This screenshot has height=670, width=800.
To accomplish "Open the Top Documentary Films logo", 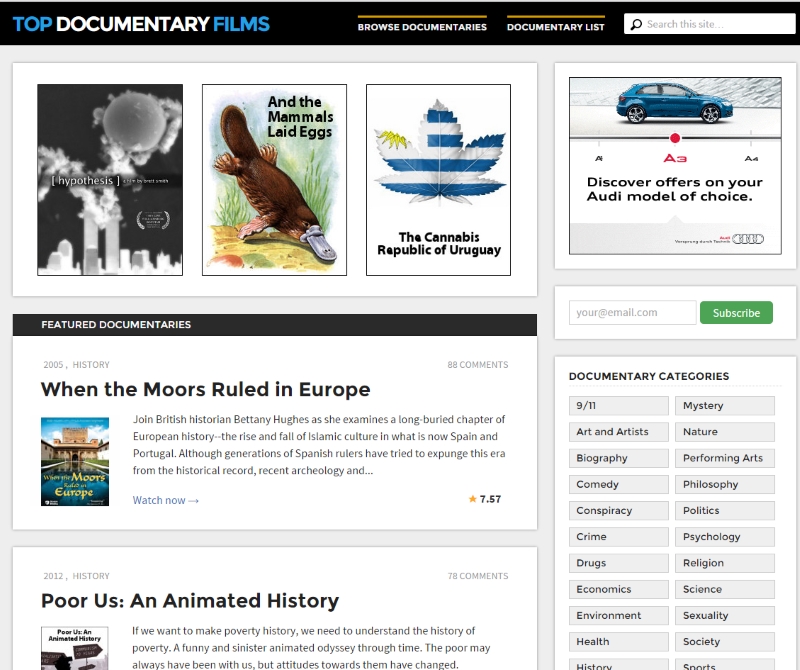I will [x=141, y=24].
